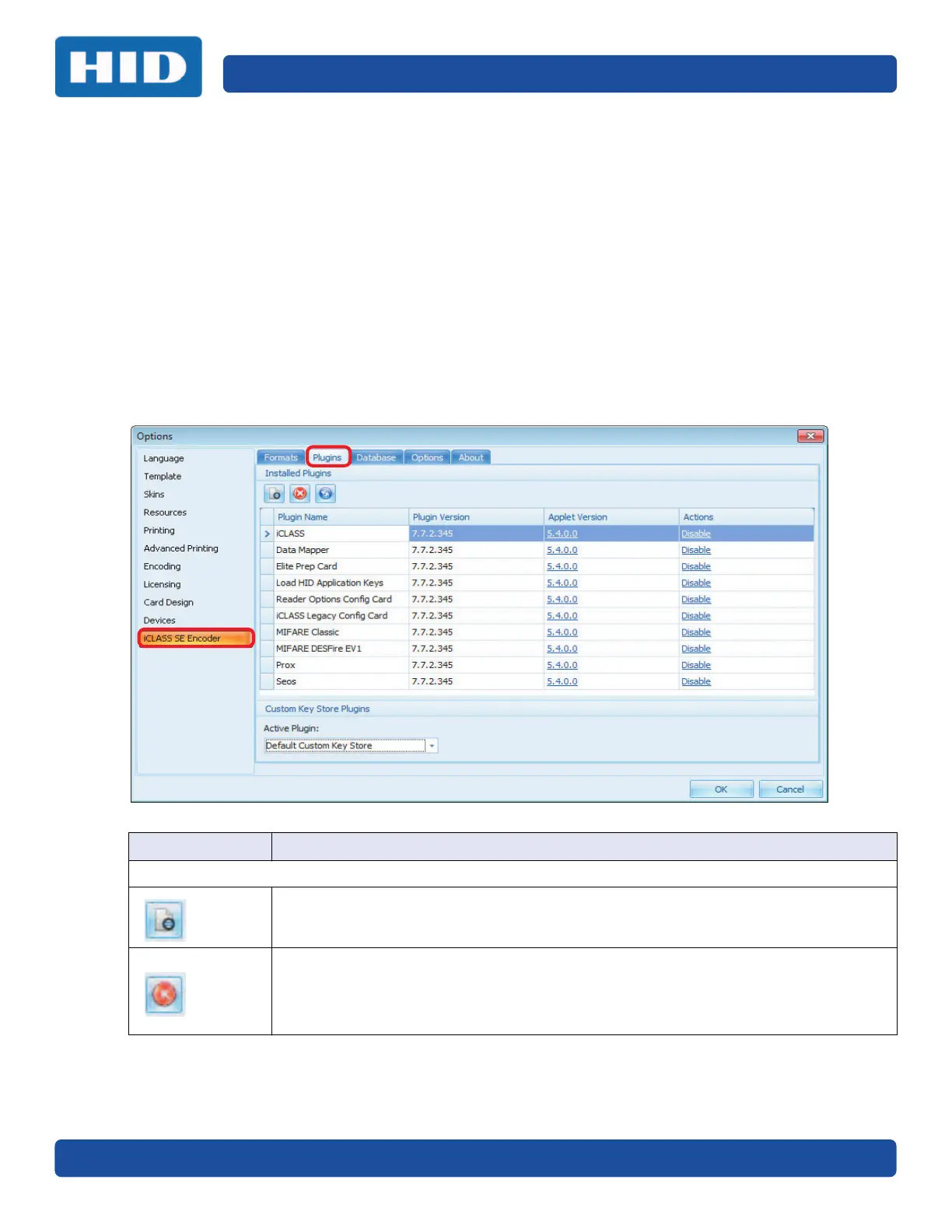Sort by the Plugin Version column header

[476, 517]
